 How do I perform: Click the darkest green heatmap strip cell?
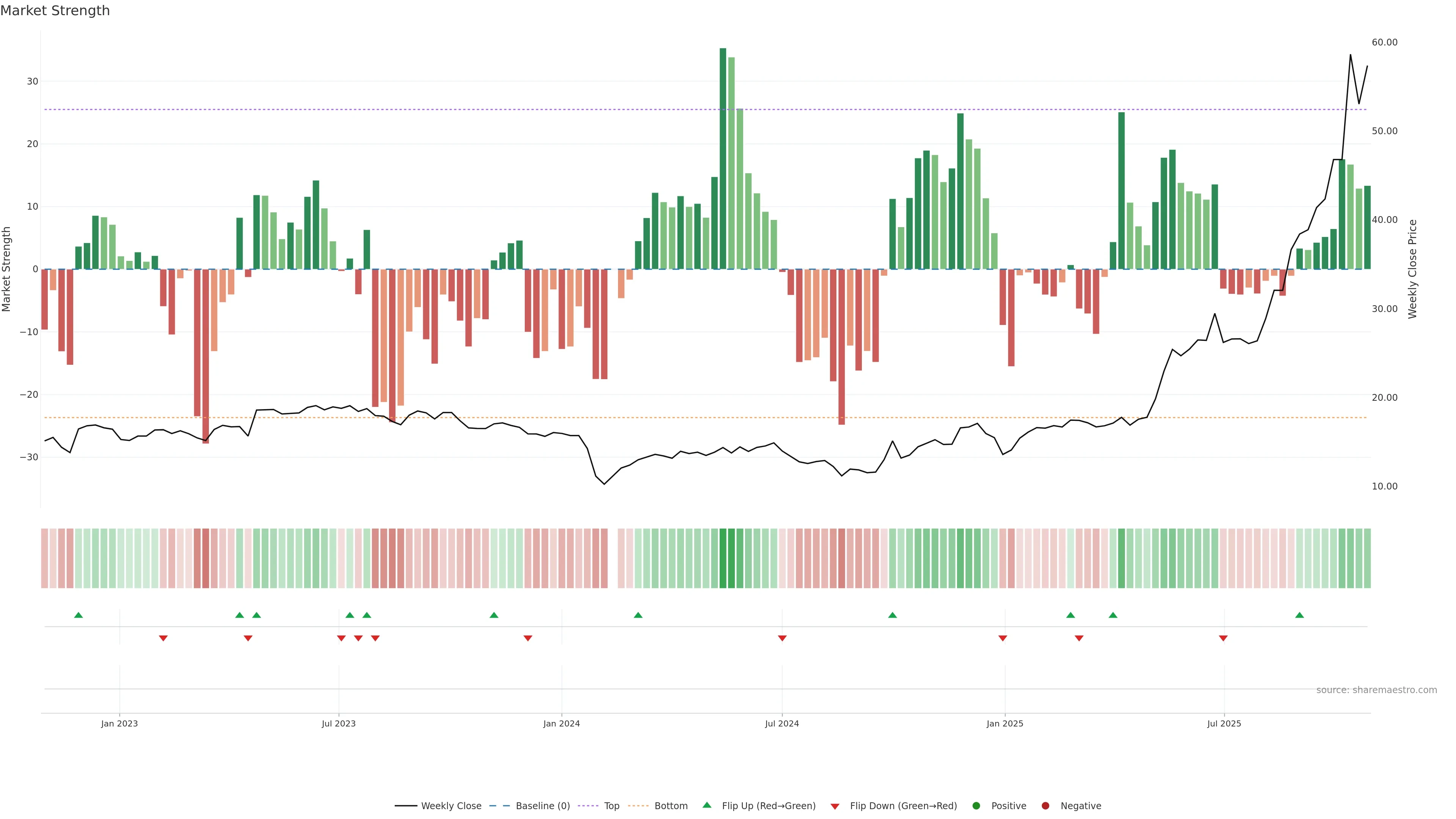[x=723, y=559]
